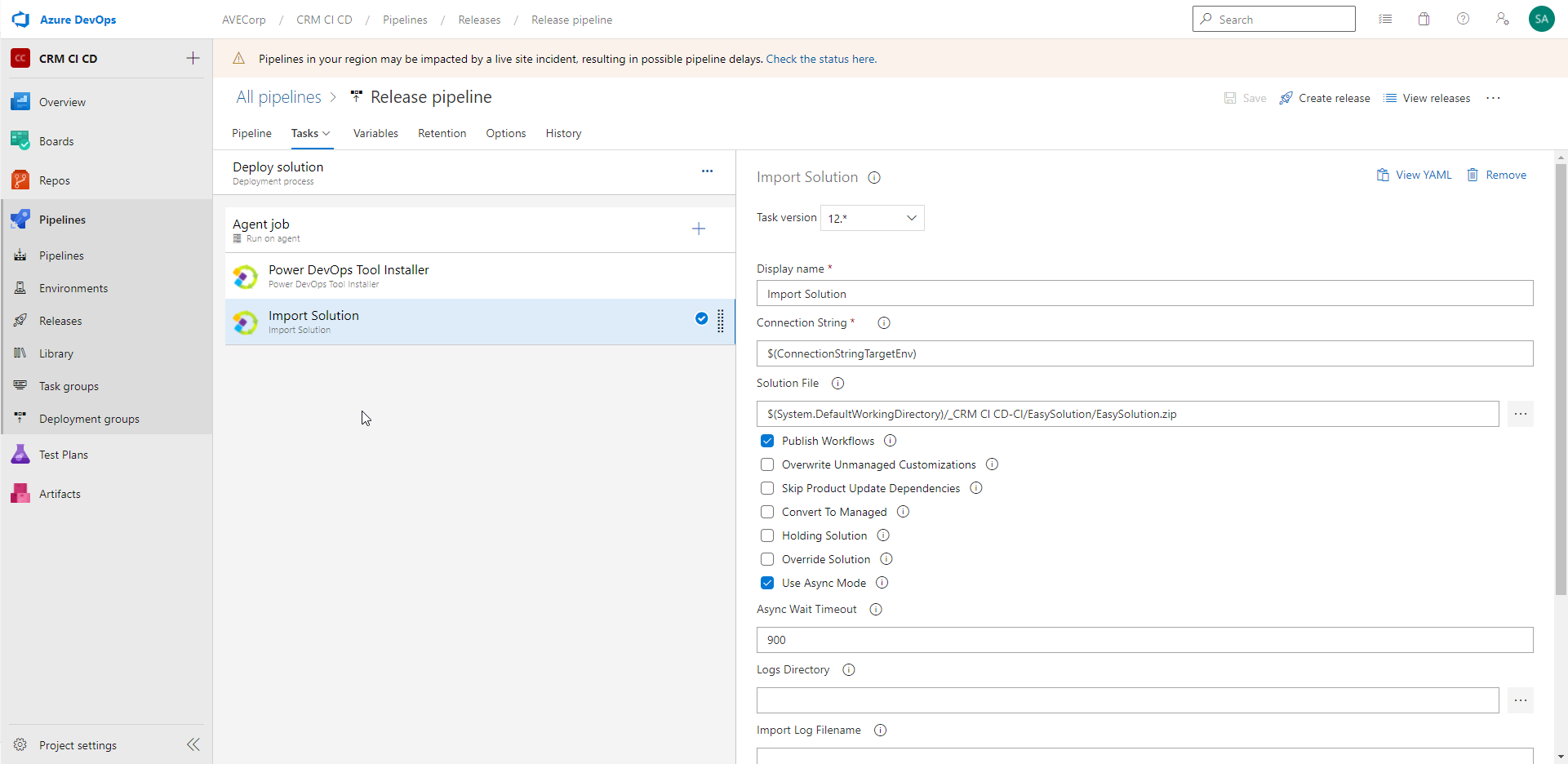Disable the Use Async Mode checkbox

coord(767,583)
